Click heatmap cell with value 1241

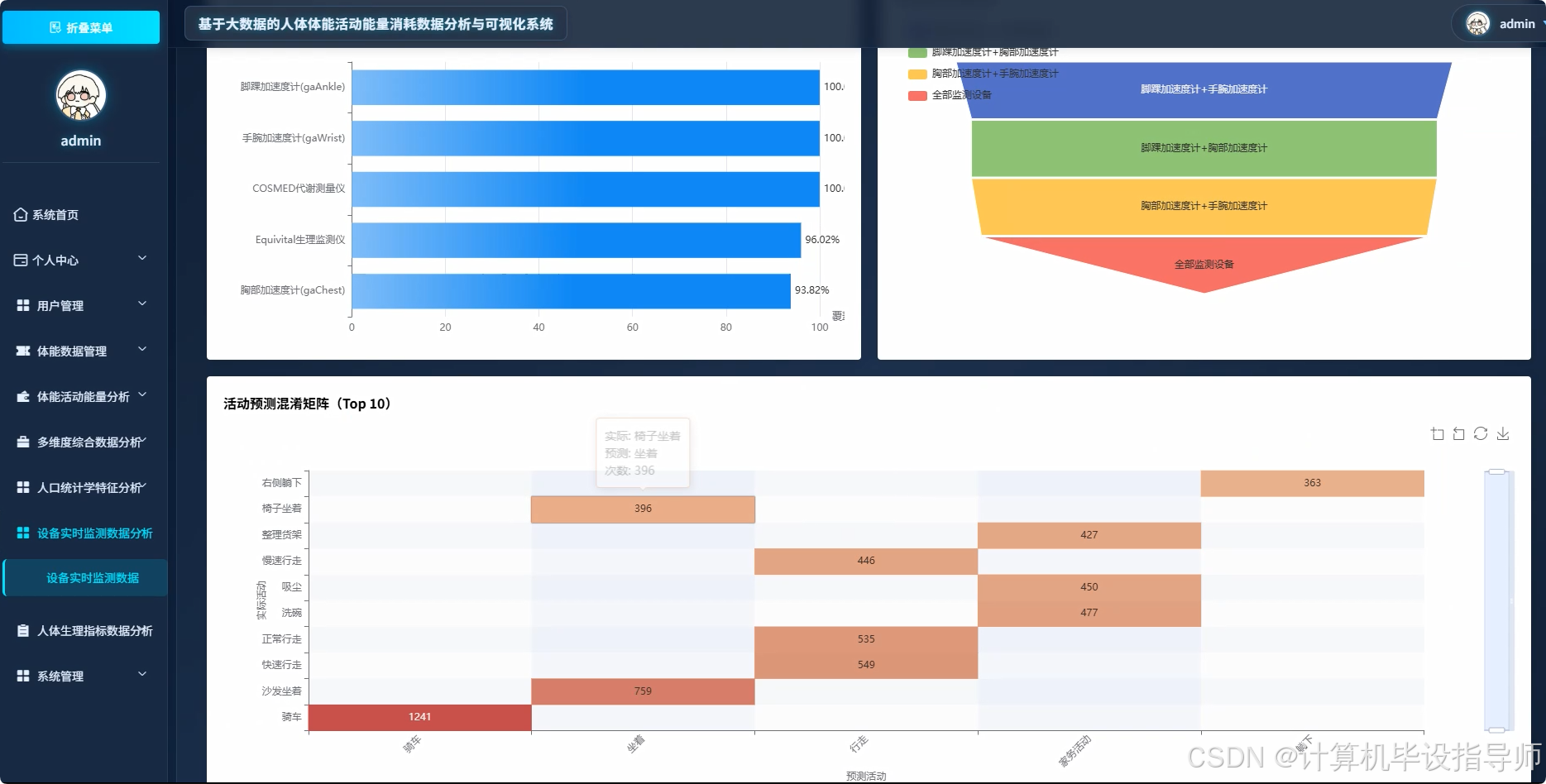pyautogui.click(x=419, y=717)
